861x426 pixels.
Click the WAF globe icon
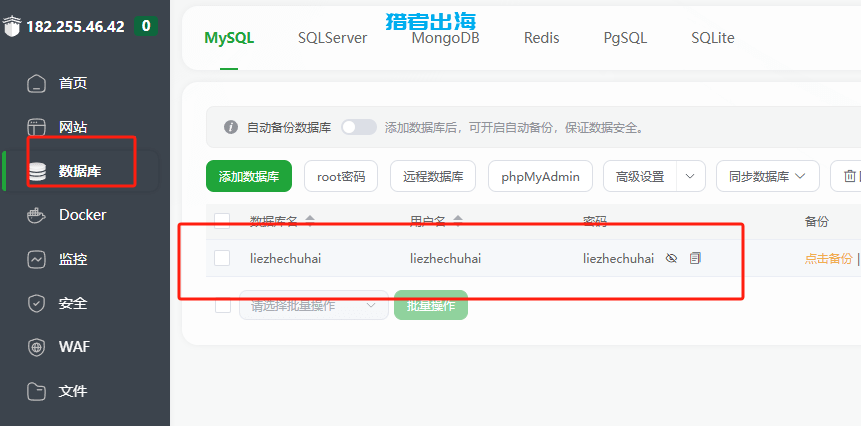point(37,347)
